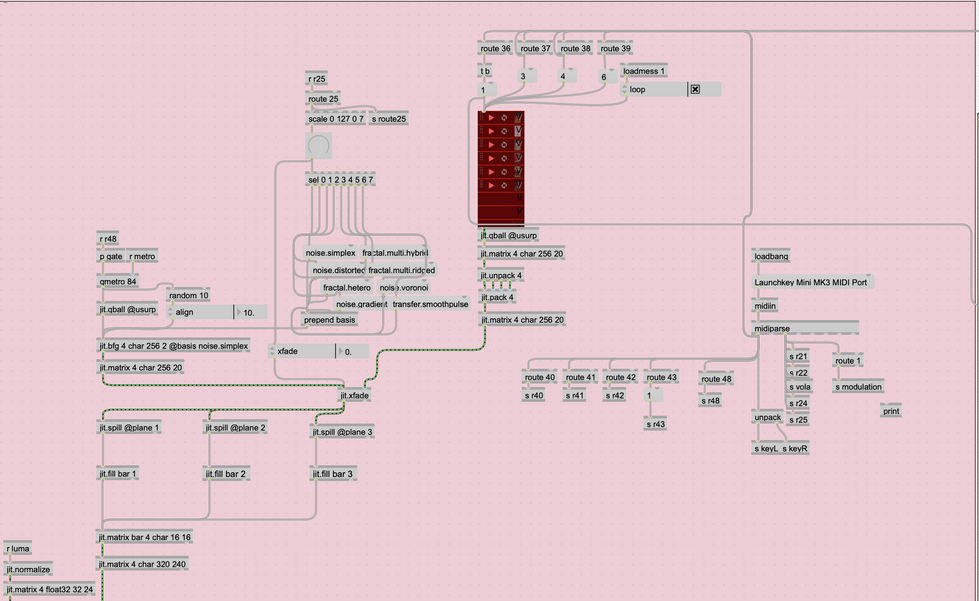Play the first clip in the red playlist

491,118
